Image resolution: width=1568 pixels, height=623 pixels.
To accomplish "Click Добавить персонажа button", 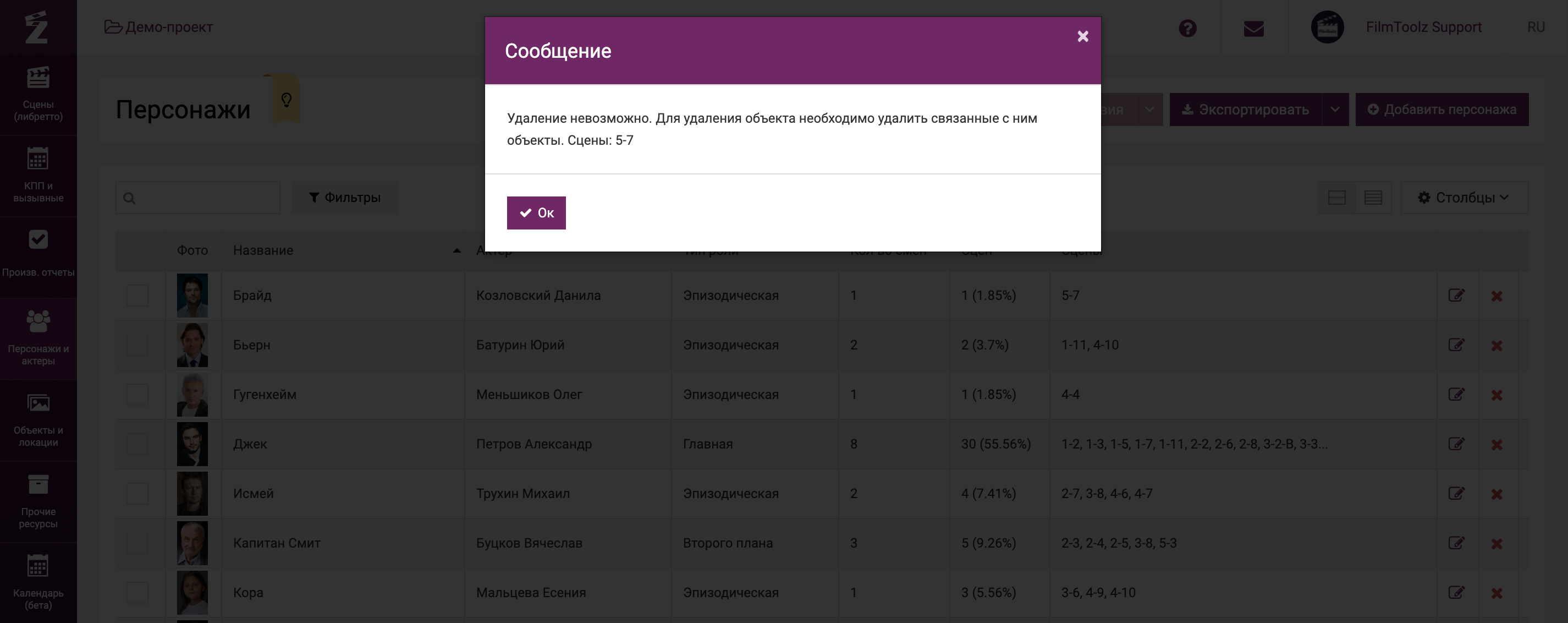I will pyautogui.click(x=1442, y=110).
